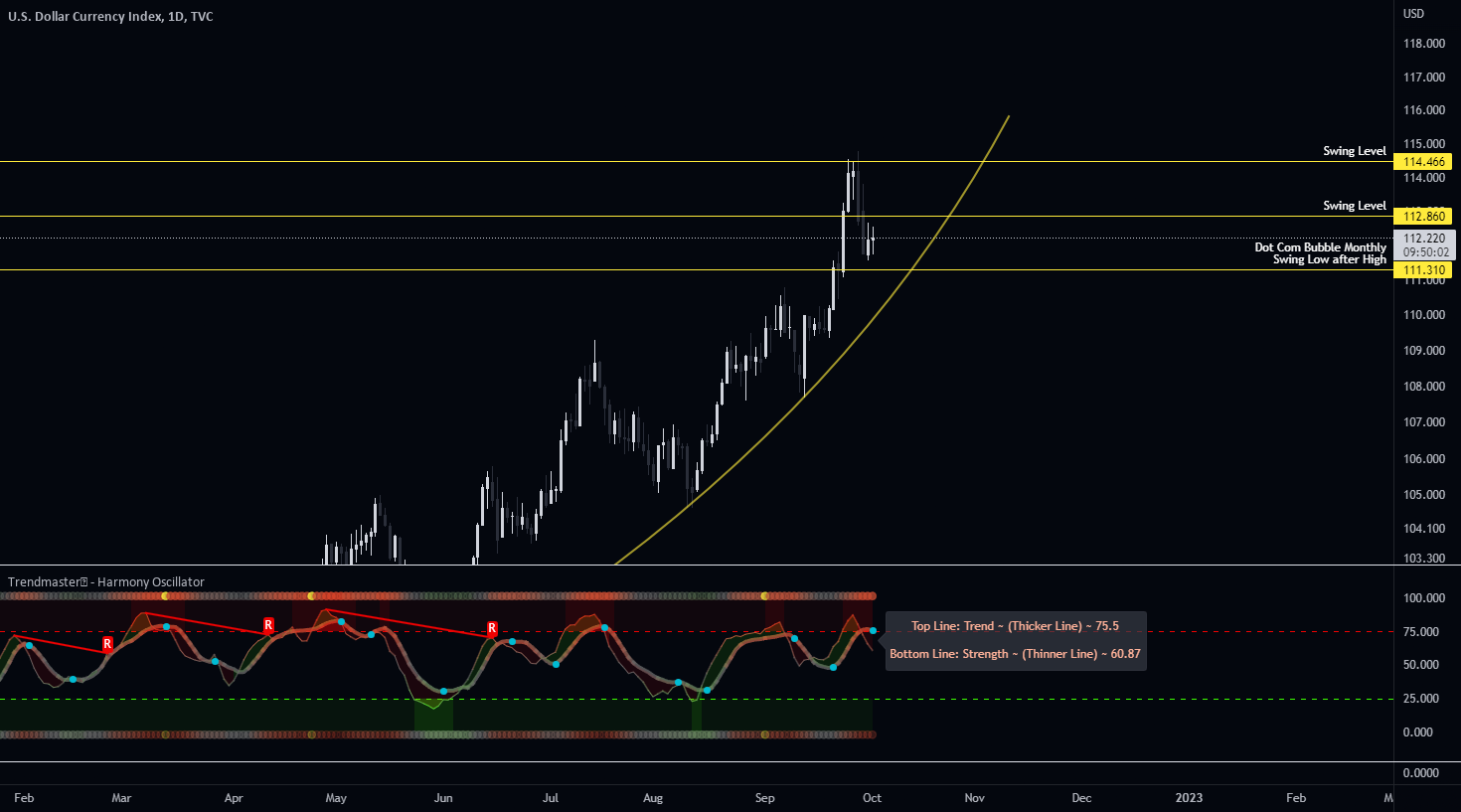Click the 103.300 price axis label
Image resolution: width=1461 pixels, height=812 pixels.
coord(1424,559)
